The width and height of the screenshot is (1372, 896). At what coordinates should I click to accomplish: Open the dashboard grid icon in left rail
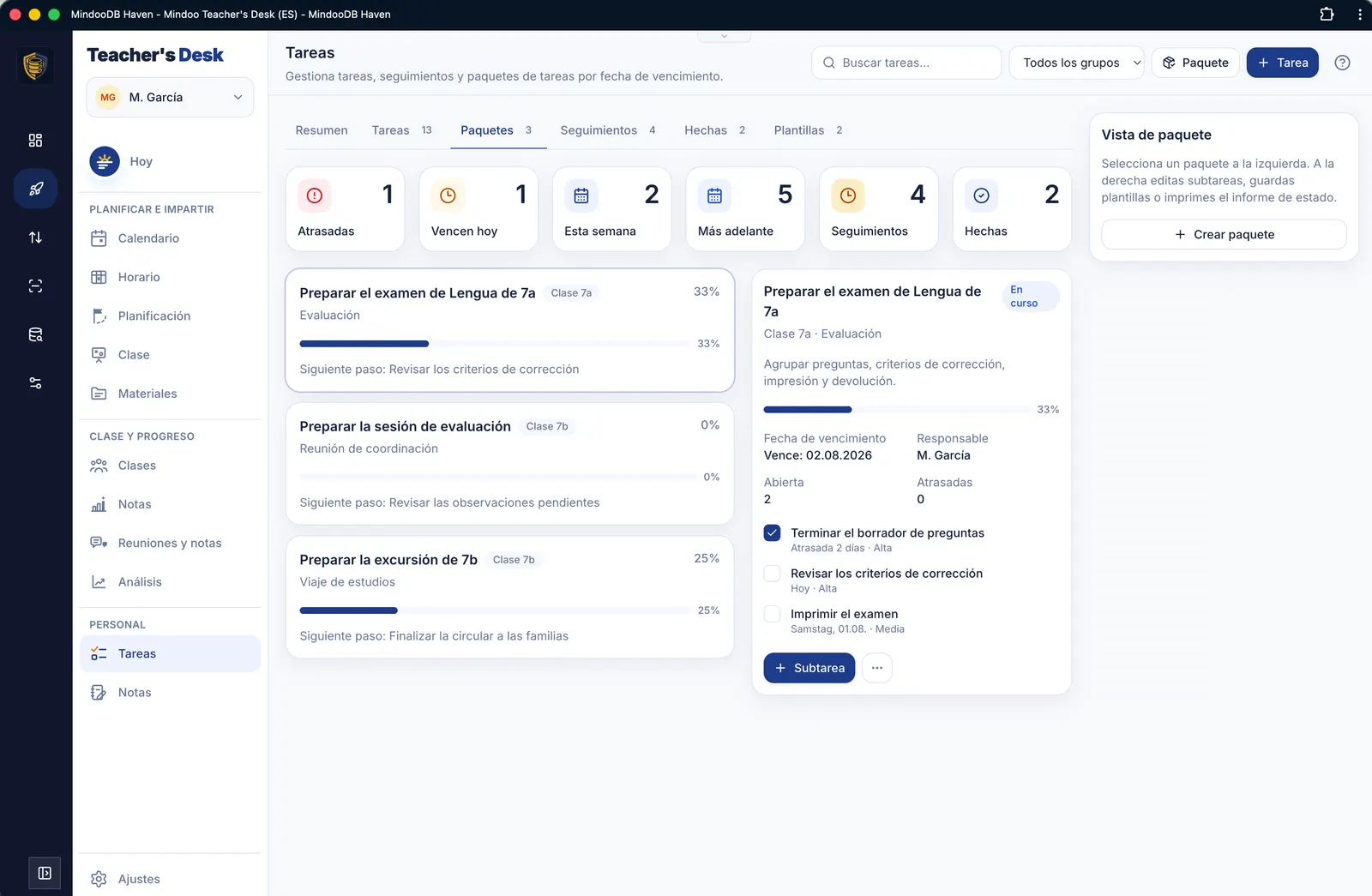point(35,140)
